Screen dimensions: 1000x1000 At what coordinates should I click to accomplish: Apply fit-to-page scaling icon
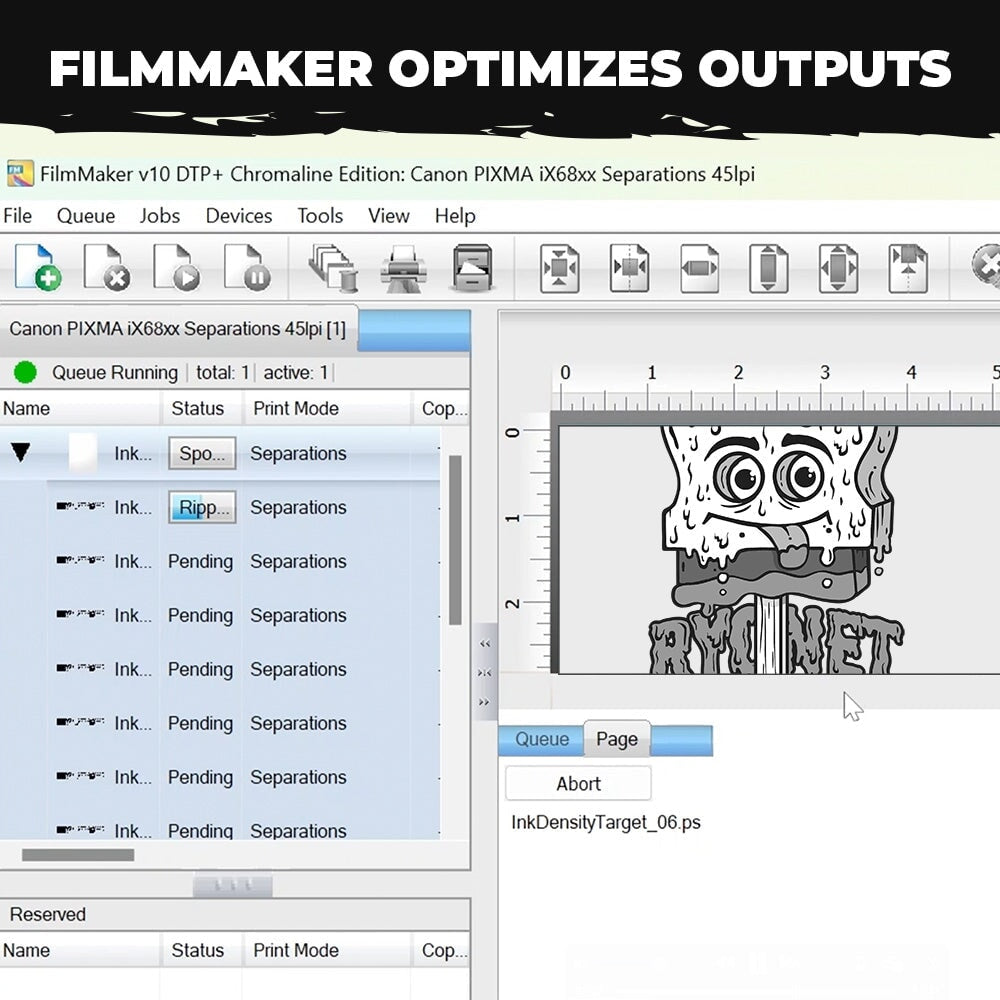560,267
